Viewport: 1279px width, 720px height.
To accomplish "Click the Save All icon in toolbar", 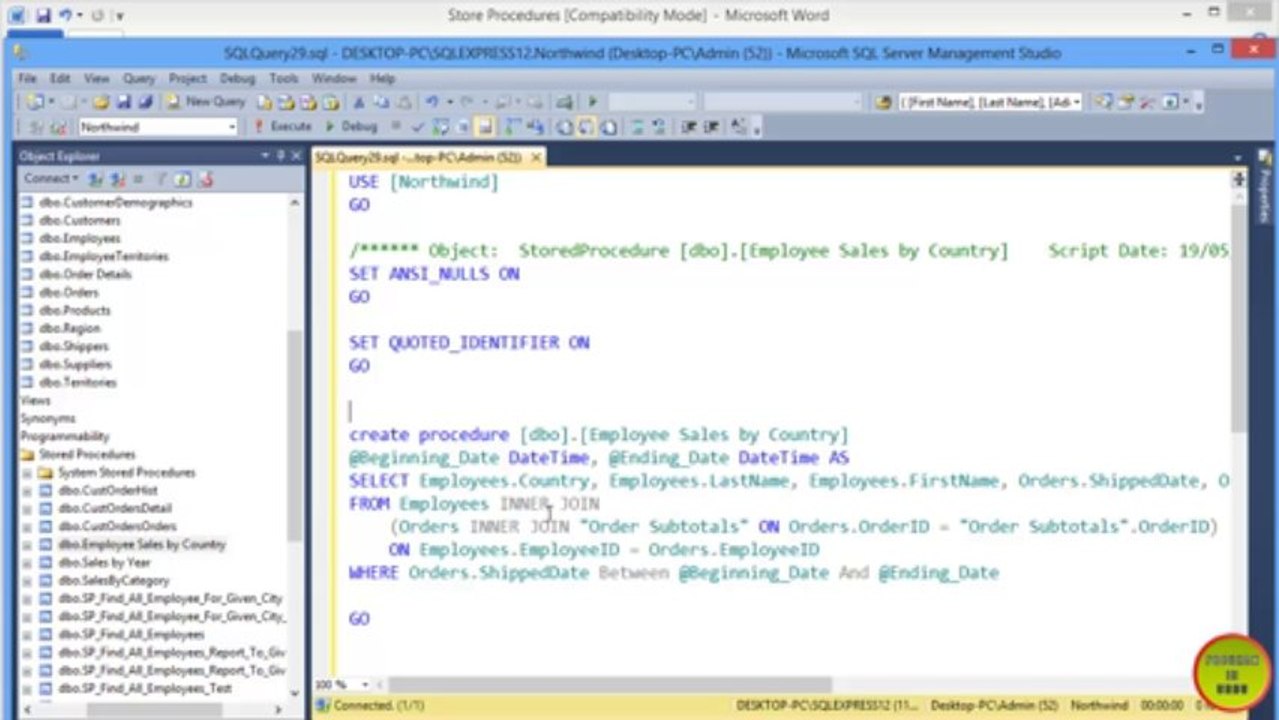I will 144,102.
